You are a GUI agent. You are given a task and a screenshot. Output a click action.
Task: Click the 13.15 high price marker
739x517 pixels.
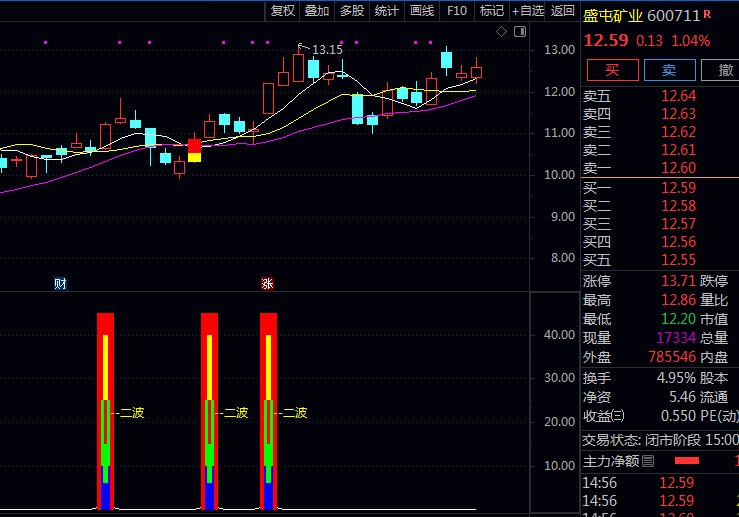pos(327,49)
